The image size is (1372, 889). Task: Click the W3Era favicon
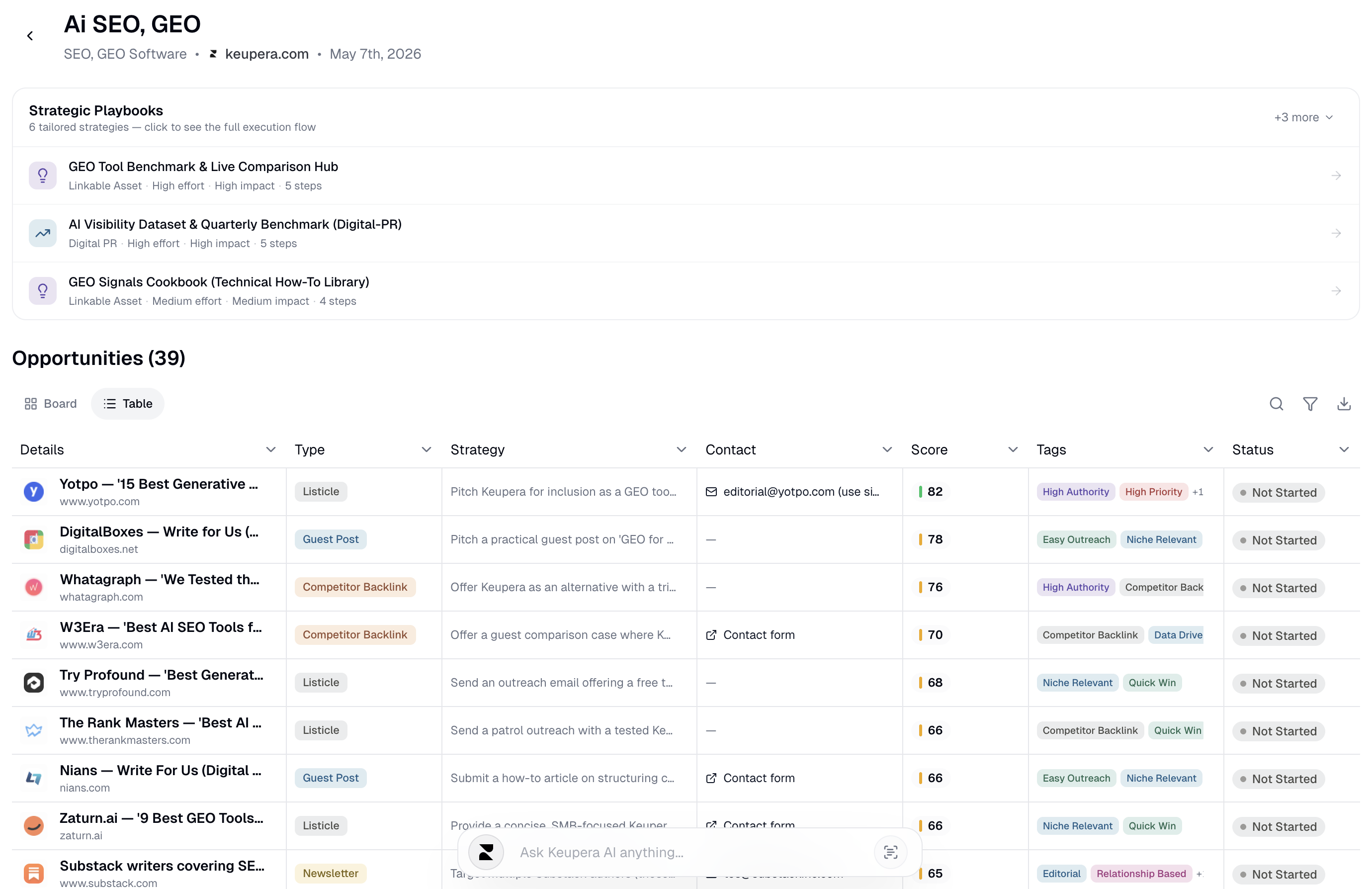pos(34,635)
